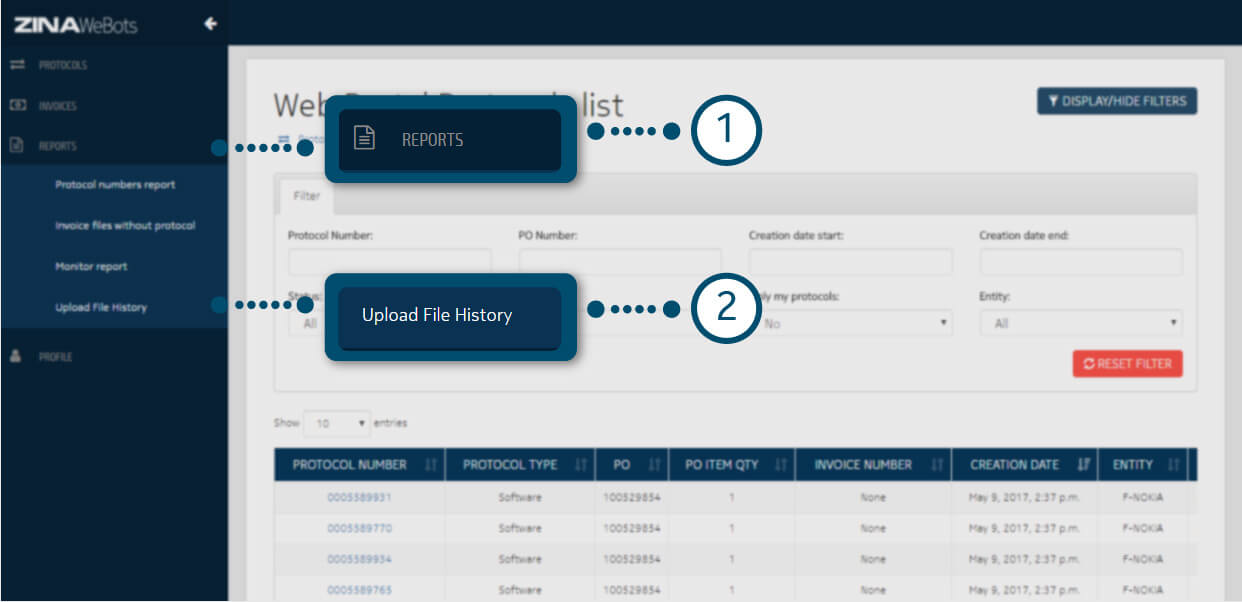
Task: Click the Invoices icon in sidebar
Action: [17, 105]
